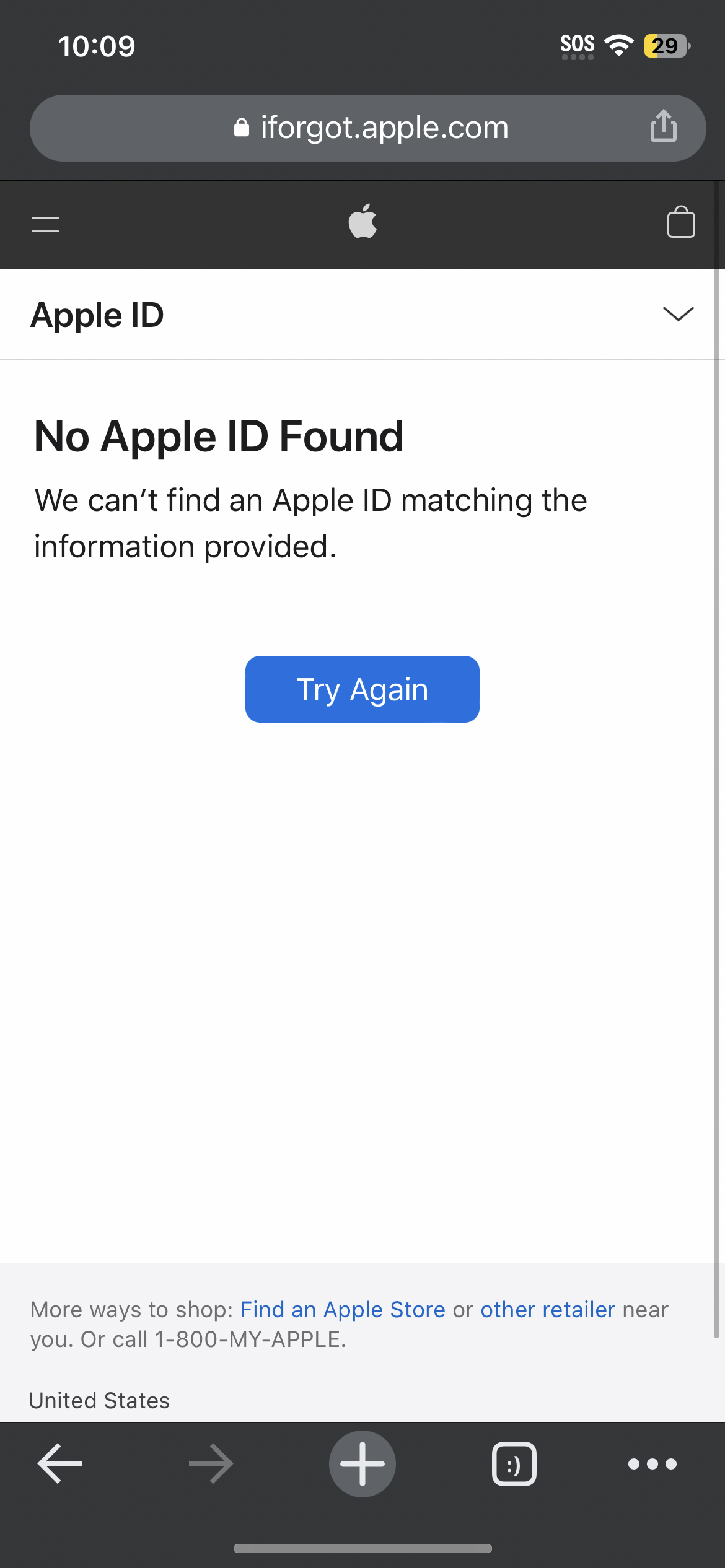Viewport: 725px width, 1568px height.
Task: Tap the battery indicator in status bar
Action: (666, 46)
